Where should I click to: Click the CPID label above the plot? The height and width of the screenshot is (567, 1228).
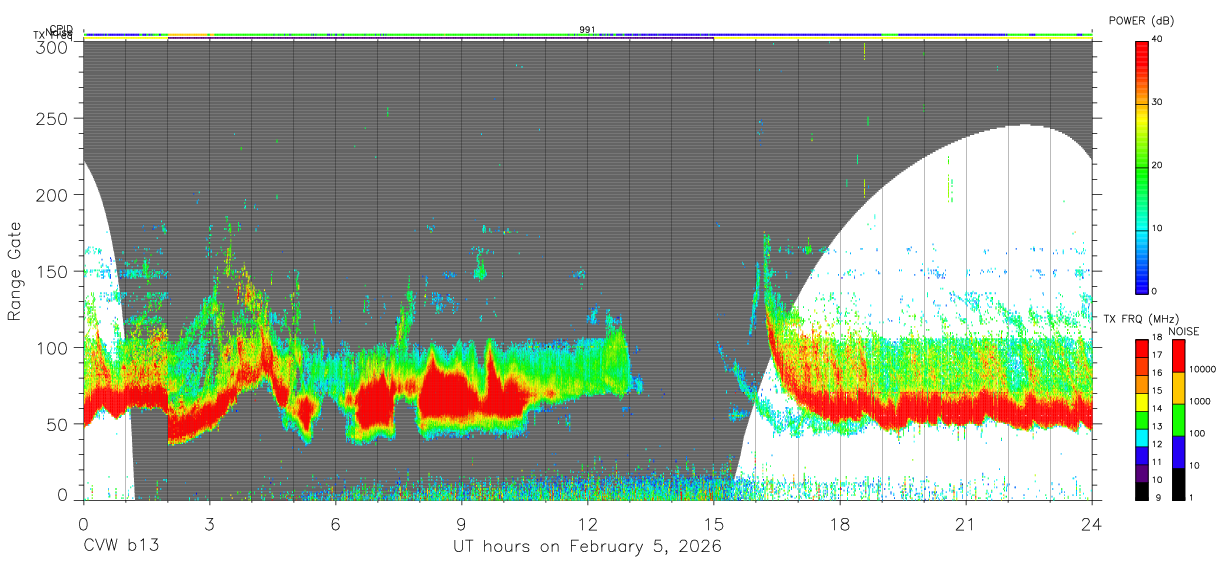point(62,29)
